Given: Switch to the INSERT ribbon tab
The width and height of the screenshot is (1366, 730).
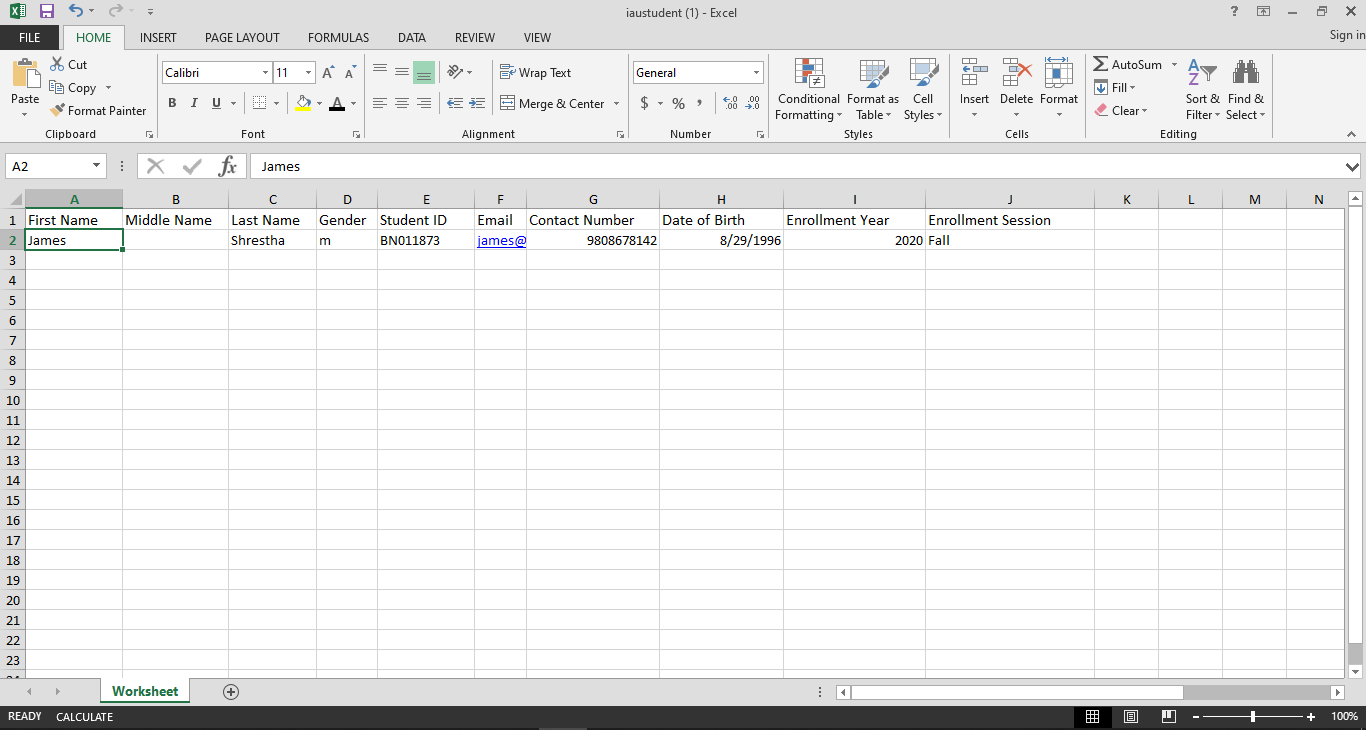Looking at the screenshot, I should point(158,38).
